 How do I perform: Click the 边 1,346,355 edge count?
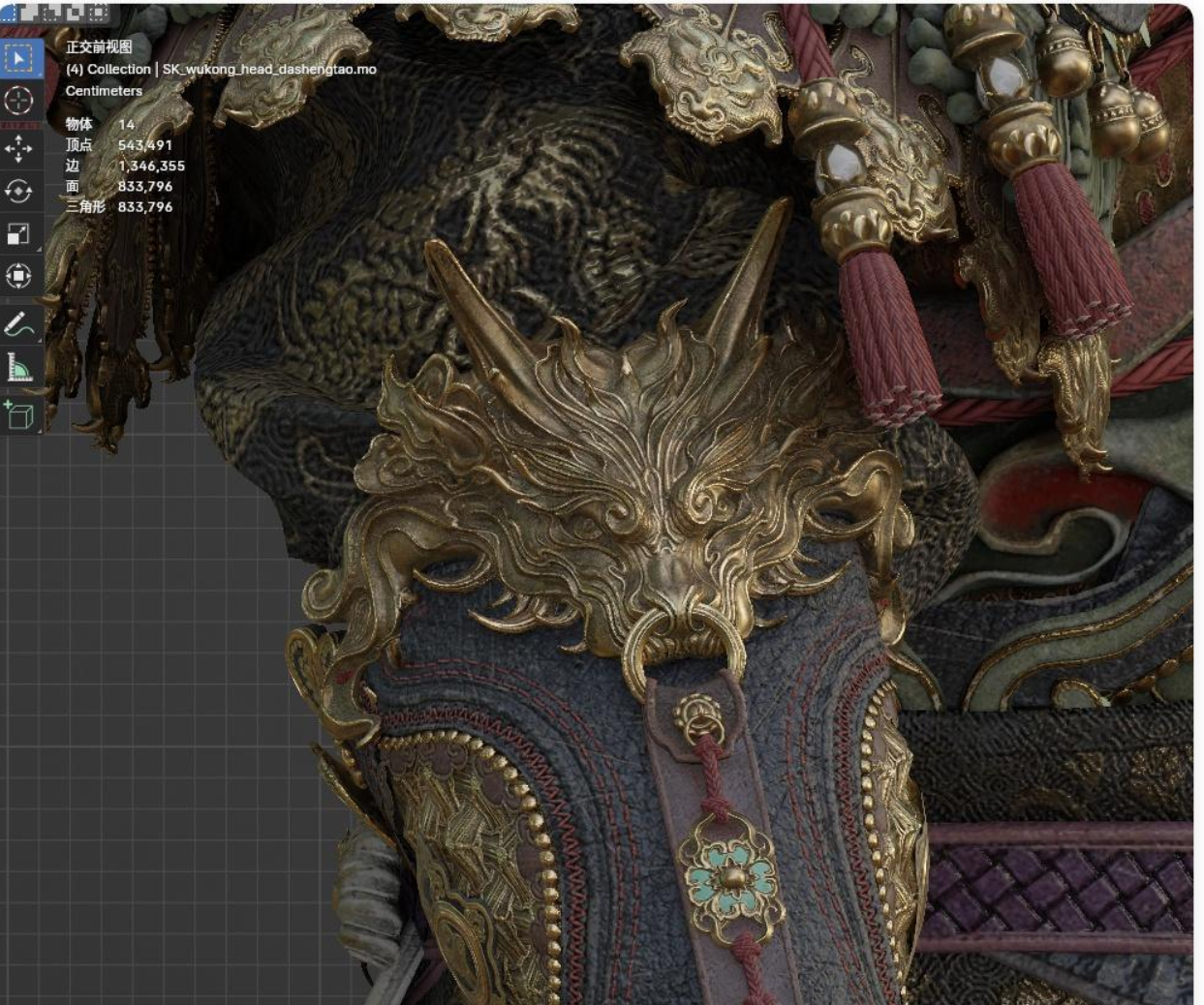pos(125,166)
